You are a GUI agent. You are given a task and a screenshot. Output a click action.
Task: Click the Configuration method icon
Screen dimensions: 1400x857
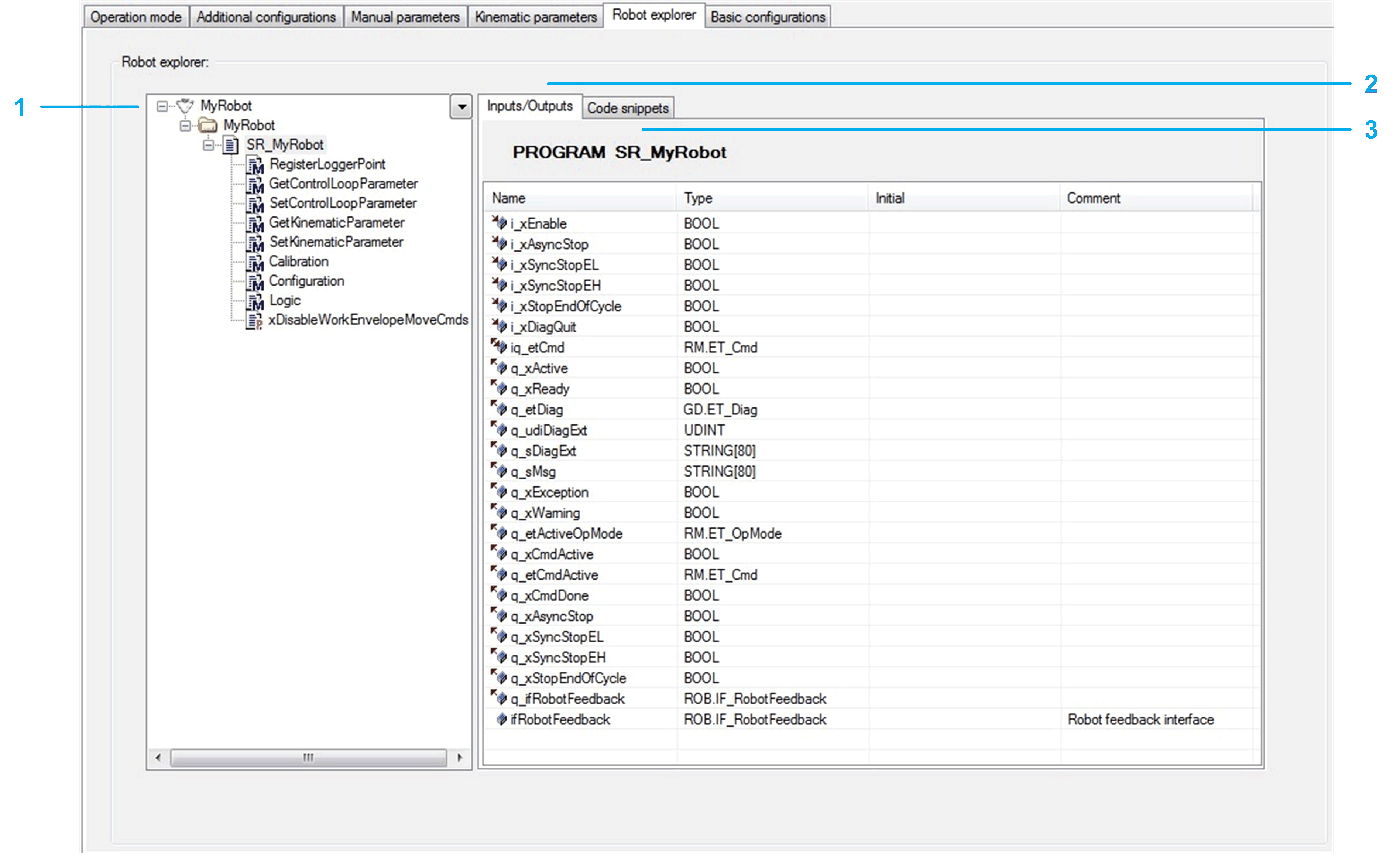(x=255, y=281)
